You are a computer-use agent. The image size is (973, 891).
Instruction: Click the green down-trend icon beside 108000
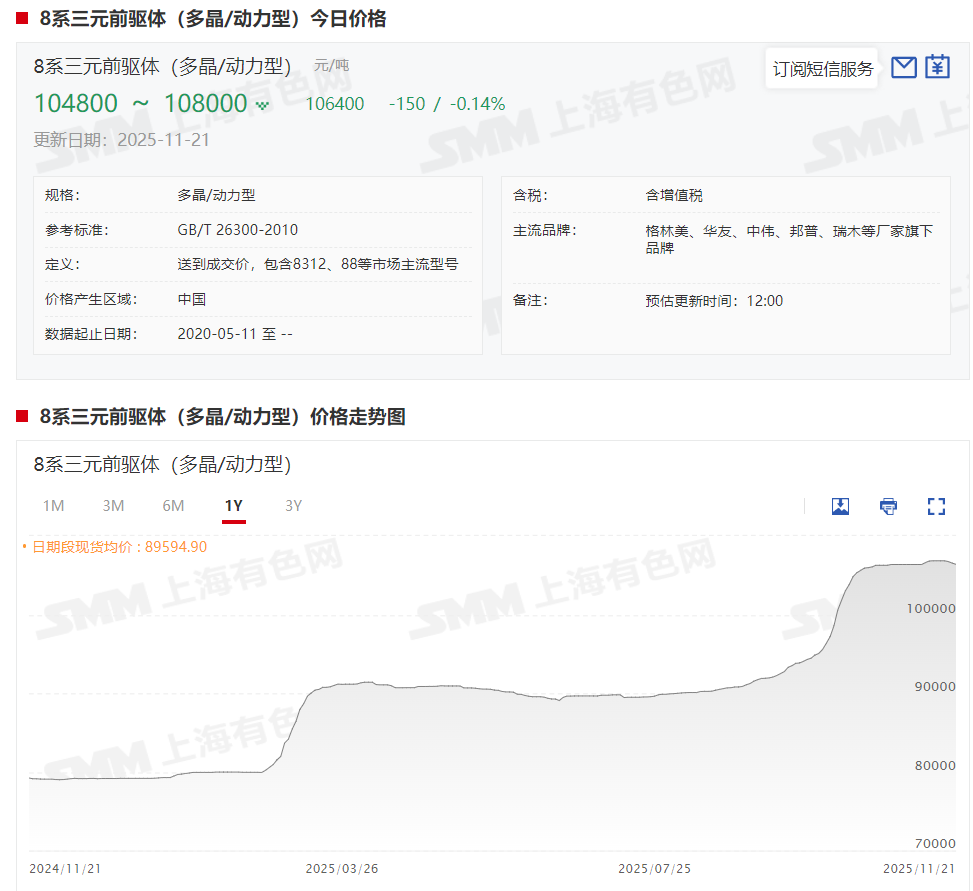coord(262,105)
